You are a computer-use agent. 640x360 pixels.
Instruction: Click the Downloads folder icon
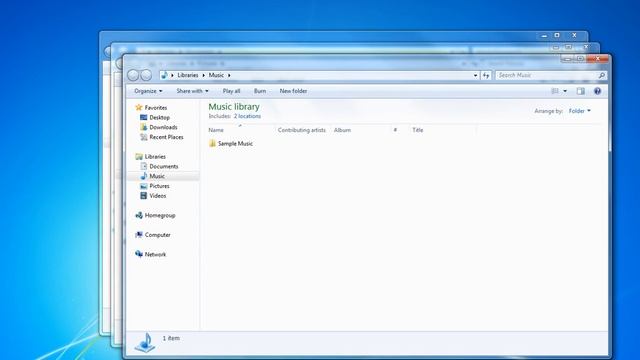click(x=144, y=127)
